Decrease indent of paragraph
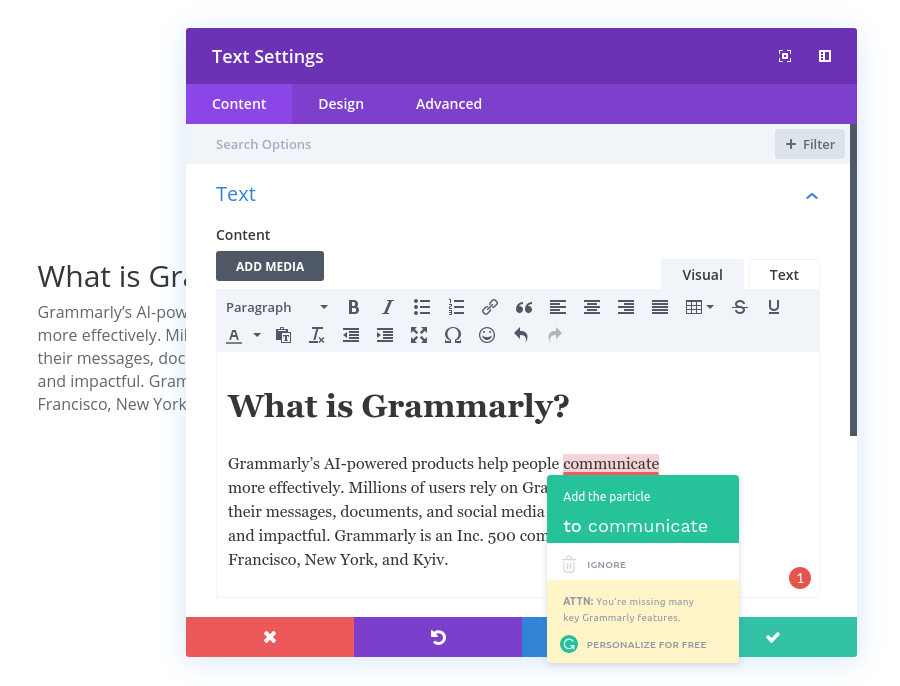The height and width of the screenshot is (686, 900). (351, 335)
